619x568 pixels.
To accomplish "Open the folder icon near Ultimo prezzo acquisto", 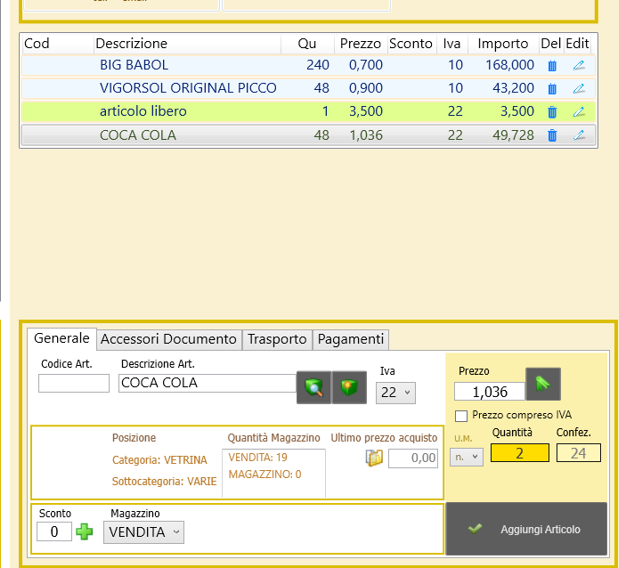I will 374,458.
